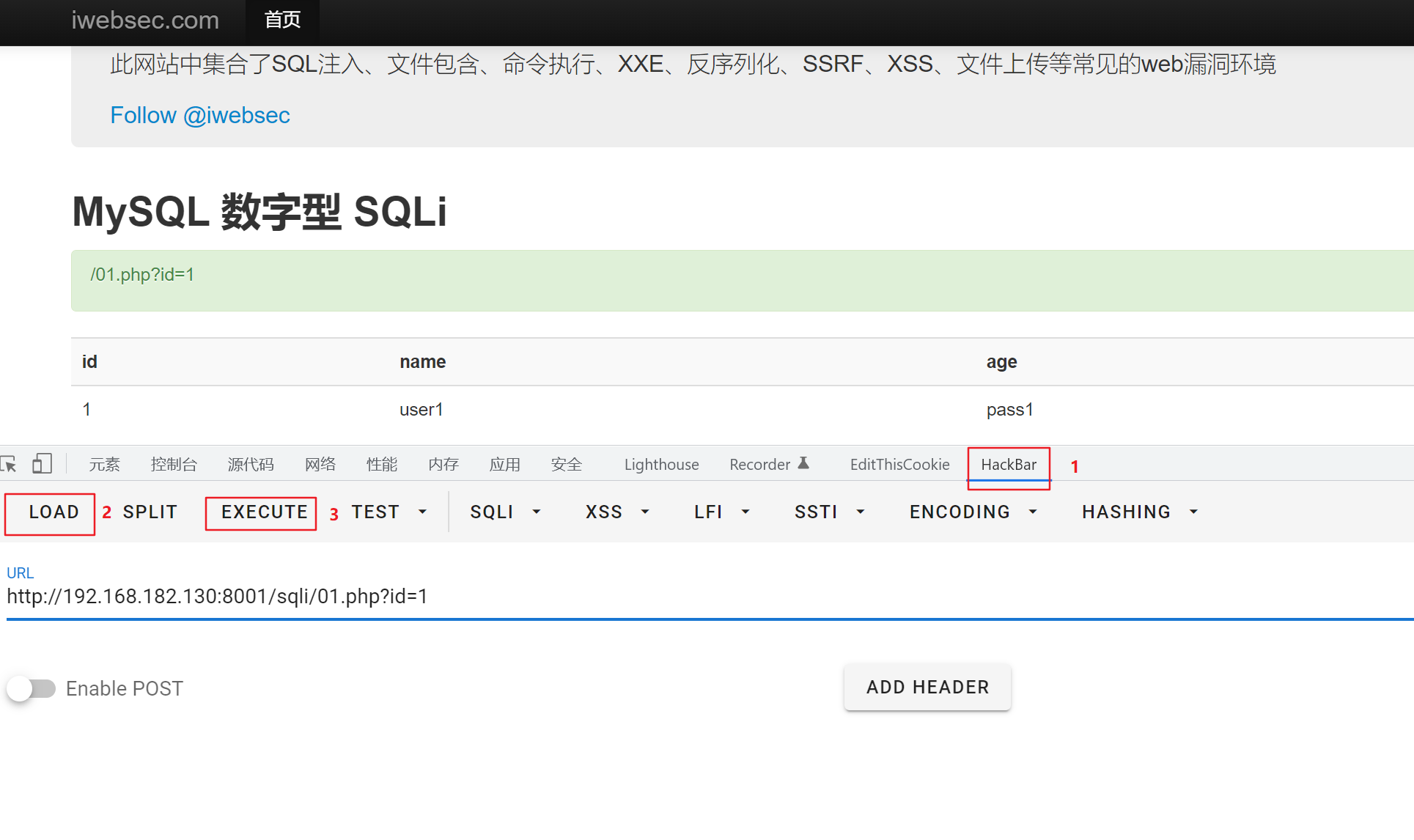The height and width of the screenshot is (840, 1414).
Task: Click the ADD HEADER button
Action: 927,687
